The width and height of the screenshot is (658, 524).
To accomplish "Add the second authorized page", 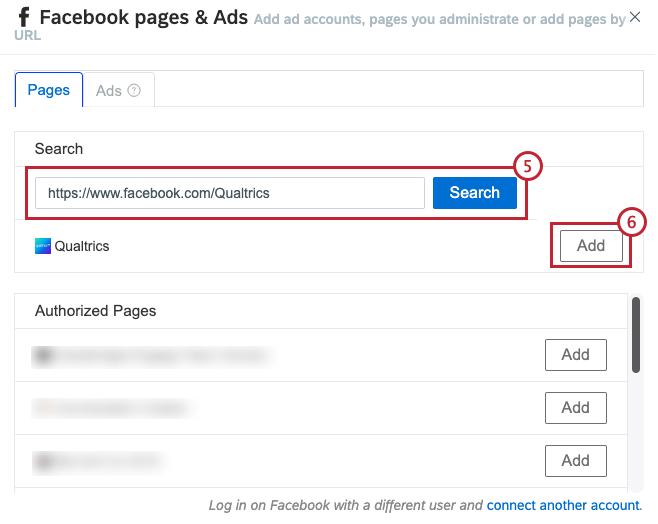I will 575,408.
